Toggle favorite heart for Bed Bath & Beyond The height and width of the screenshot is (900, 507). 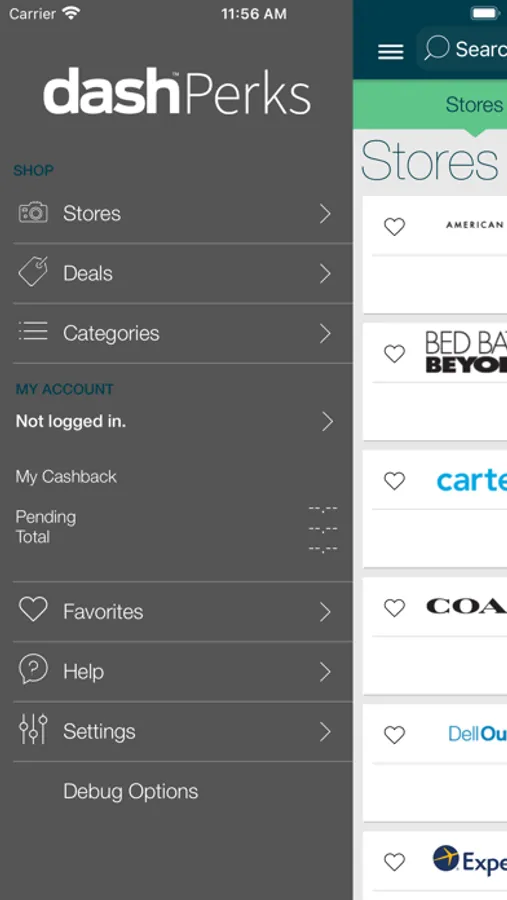pos(394,354)
